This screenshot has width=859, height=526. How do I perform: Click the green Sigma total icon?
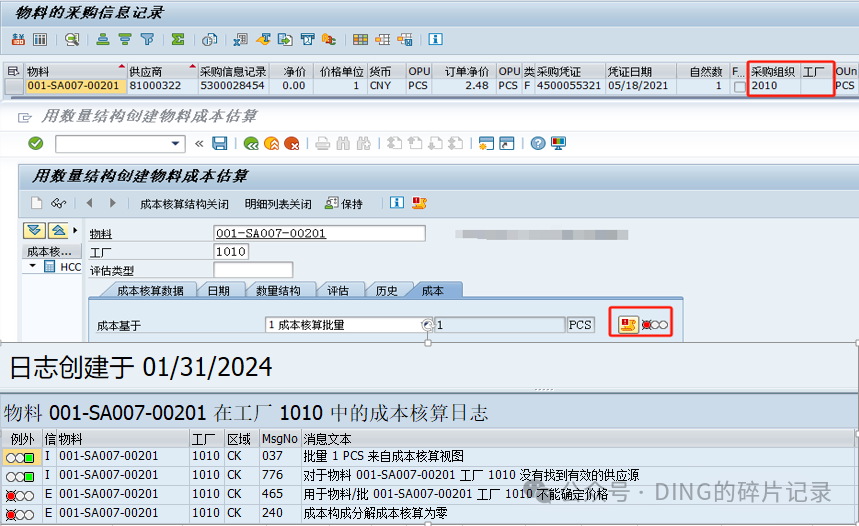tap(178, 39)
